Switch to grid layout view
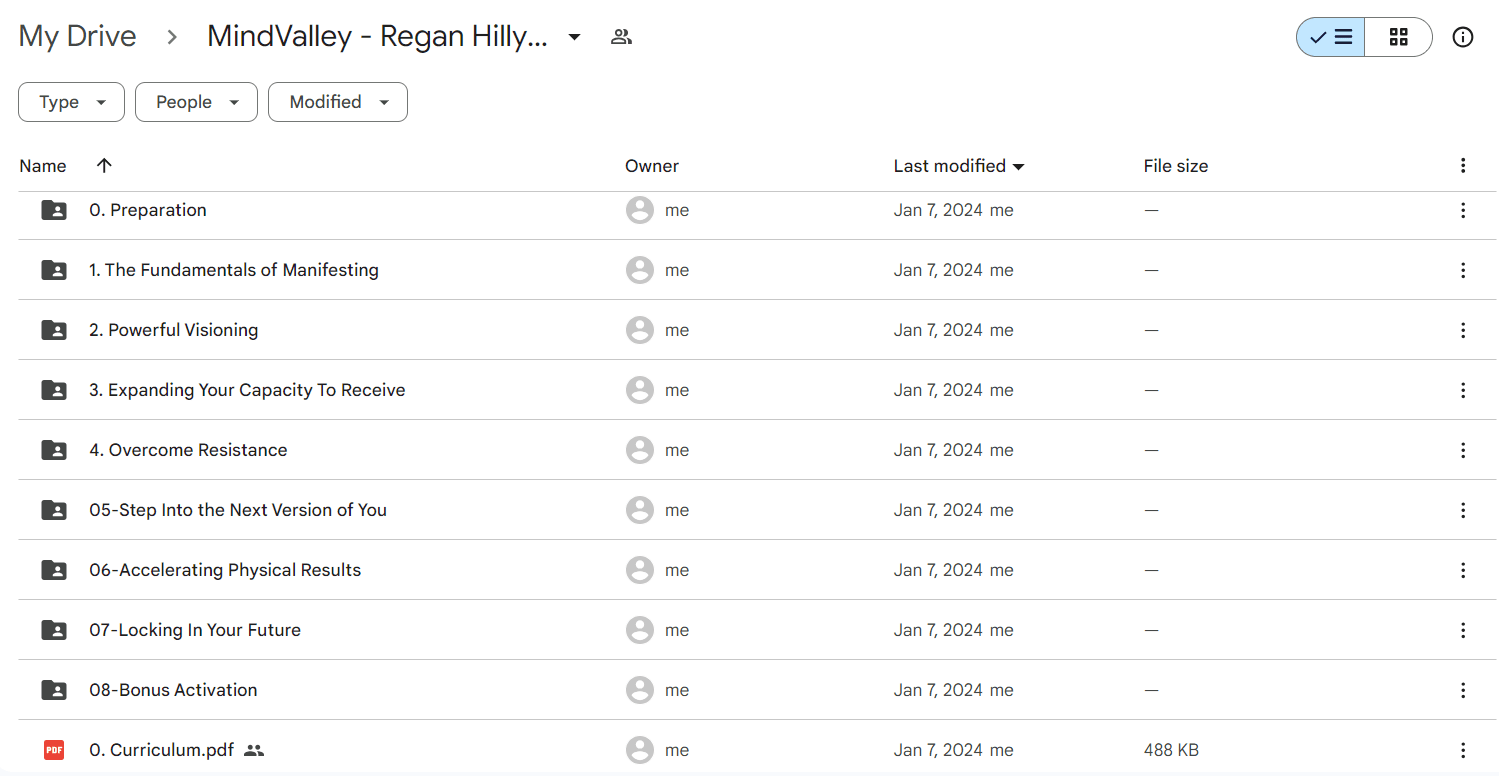This screenshot has height=776, width=1499. pyautogui.click(x=1399, y=37)
